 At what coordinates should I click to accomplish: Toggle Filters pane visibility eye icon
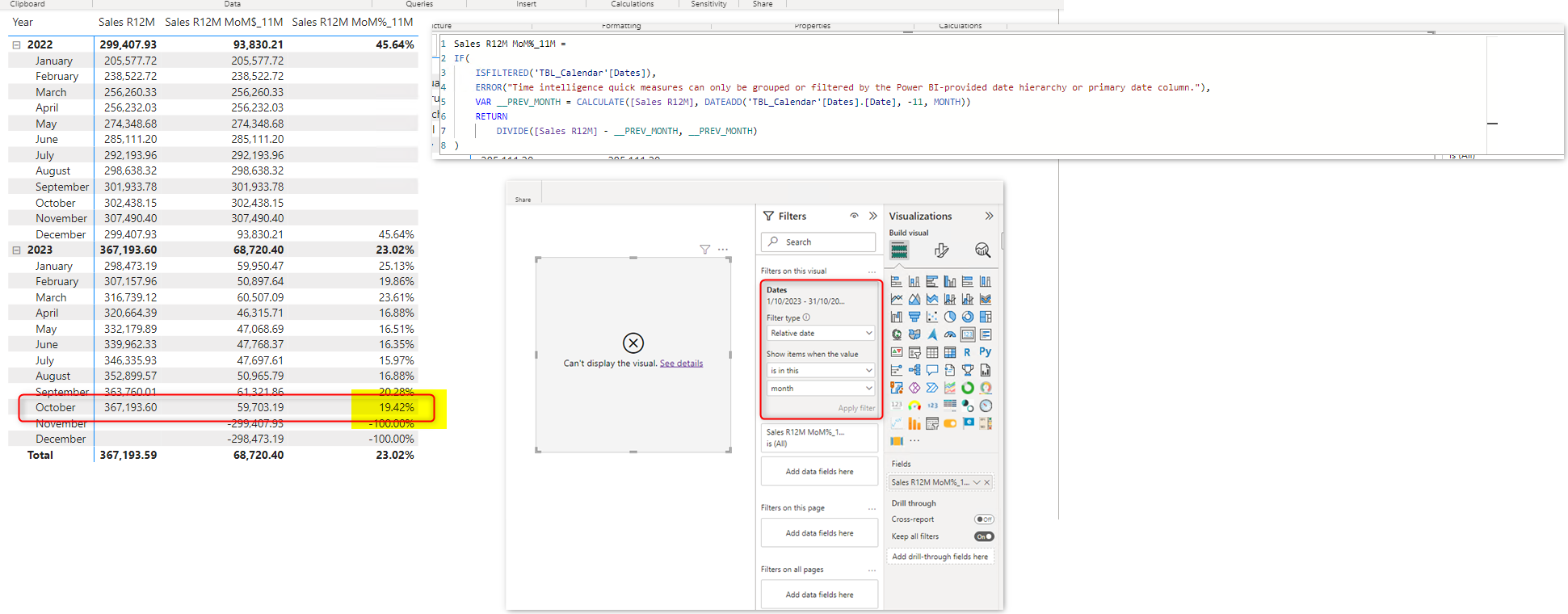click(x=854, y=216)
